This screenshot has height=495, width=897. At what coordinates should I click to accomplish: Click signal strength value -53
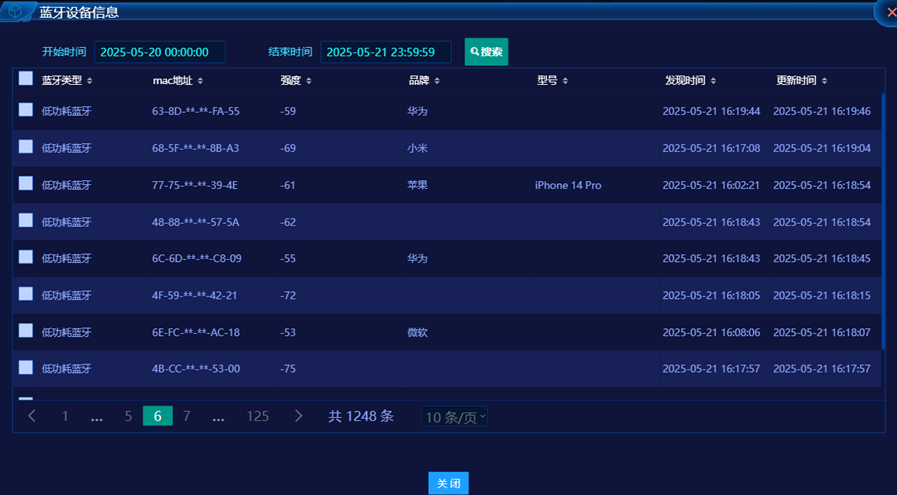click(x=288, y=332)
